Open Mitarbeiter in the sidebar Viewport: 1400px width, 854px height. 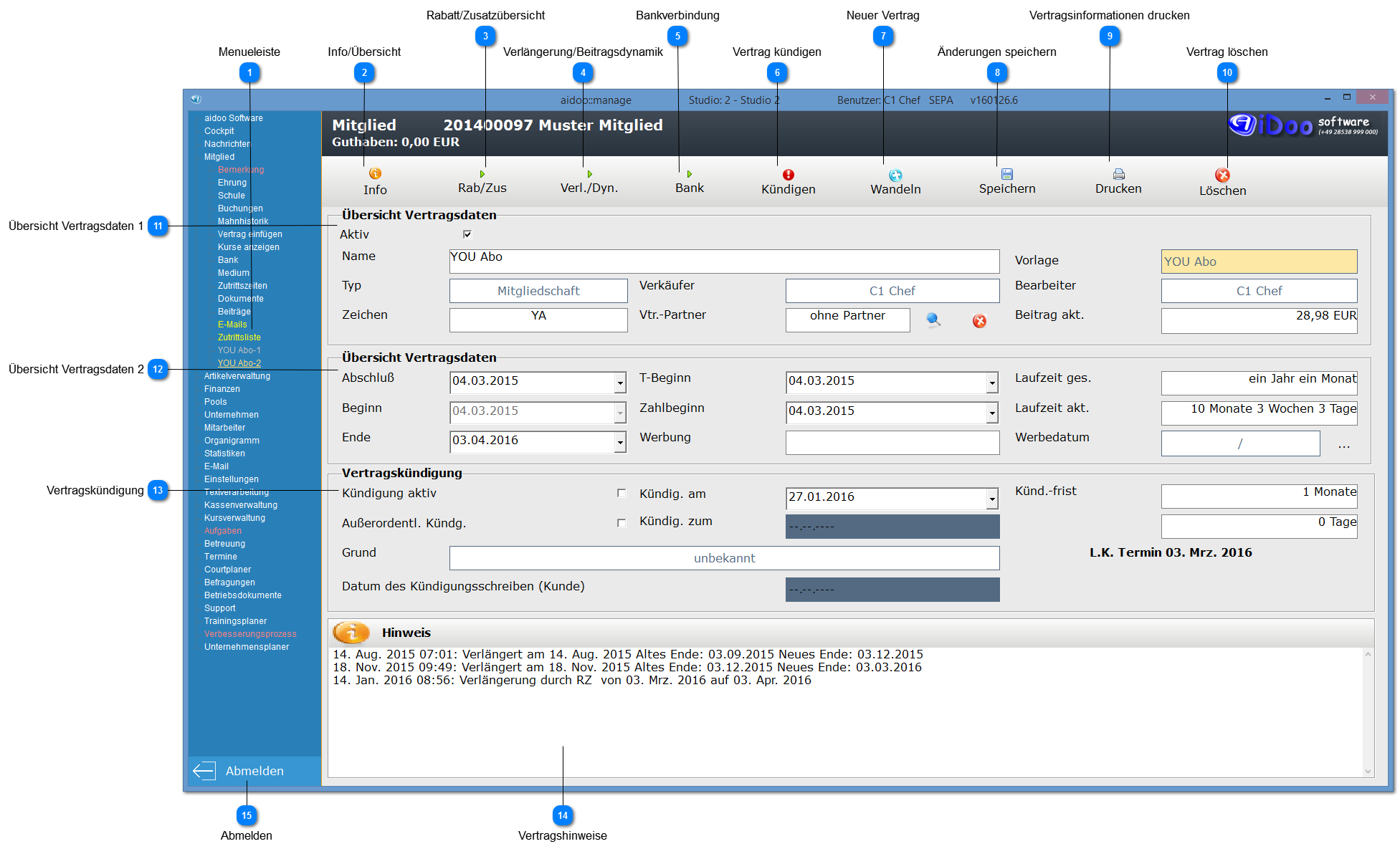point(224,428)
